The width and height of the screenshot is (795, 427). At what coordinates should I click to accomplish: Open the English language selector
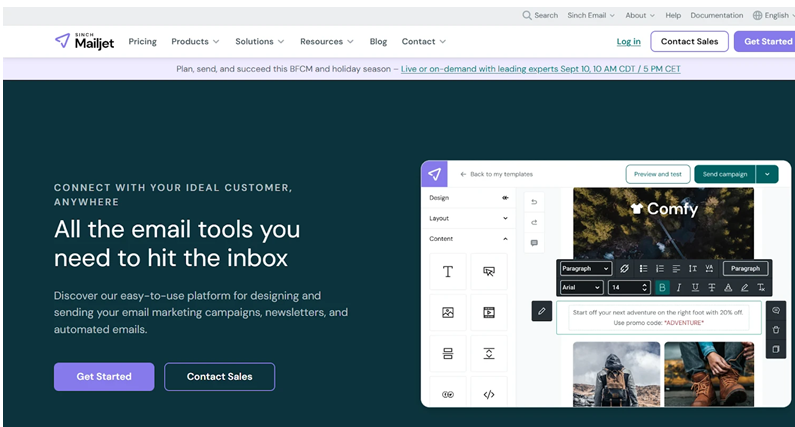tap(771, 15)
